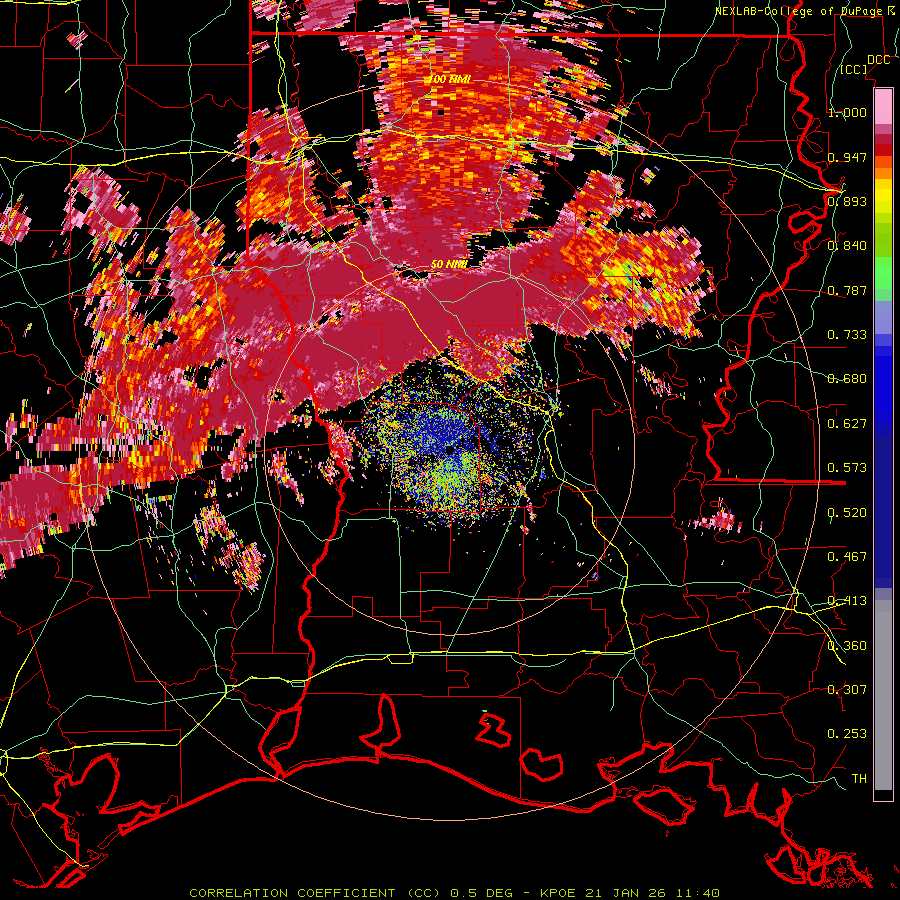This screenshot has height=900, width=900.
Task: Click the "KPOE" station ID in the caption
Action: [x=559, y=893]
